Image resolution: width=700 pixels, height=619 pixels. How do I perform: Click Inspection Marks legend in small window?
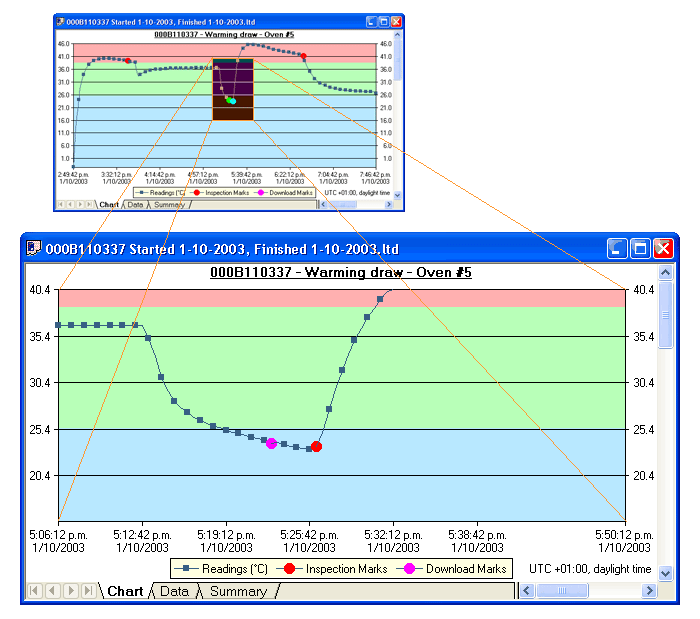pyautogui.click(x=221, y=193)
